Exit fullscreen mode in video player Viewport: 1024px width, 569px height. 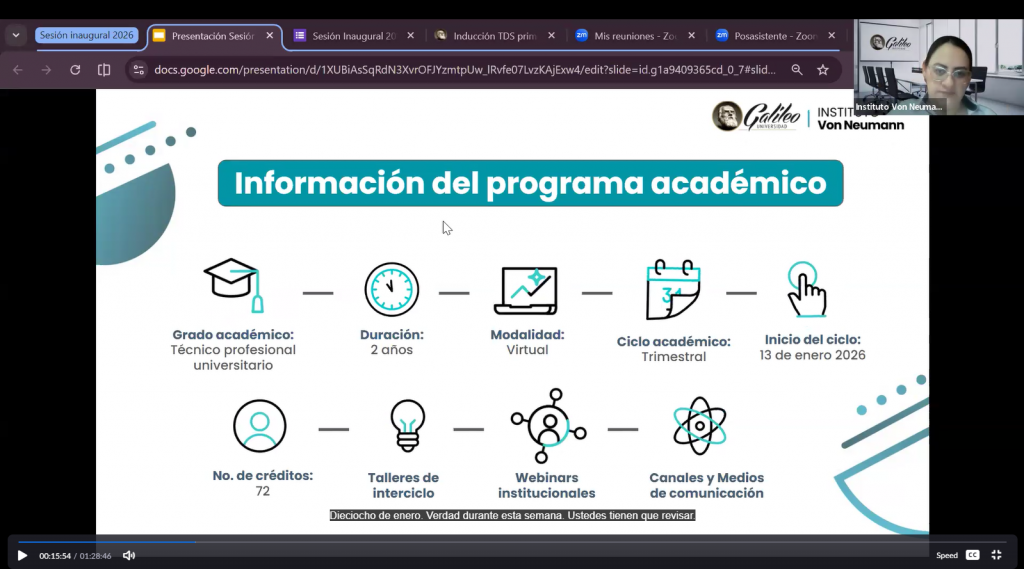click(x=996, y=555)
